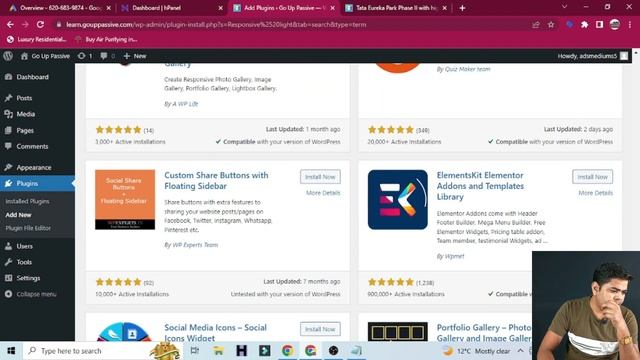
Task: Open Portfolio Gallery plugin title
Action: (484, 332)
